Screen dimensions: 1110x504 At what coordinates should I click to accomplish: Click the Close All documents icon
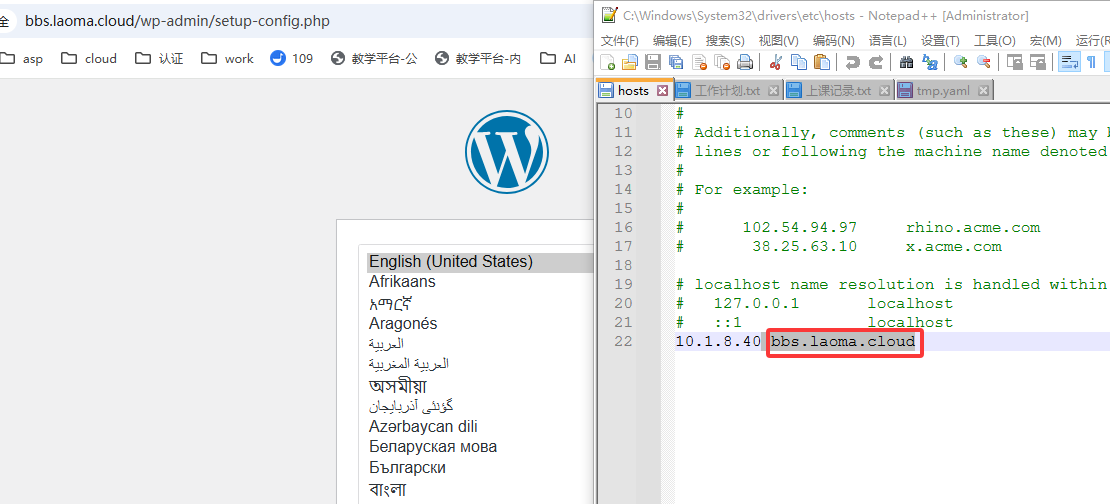[721, 62]
